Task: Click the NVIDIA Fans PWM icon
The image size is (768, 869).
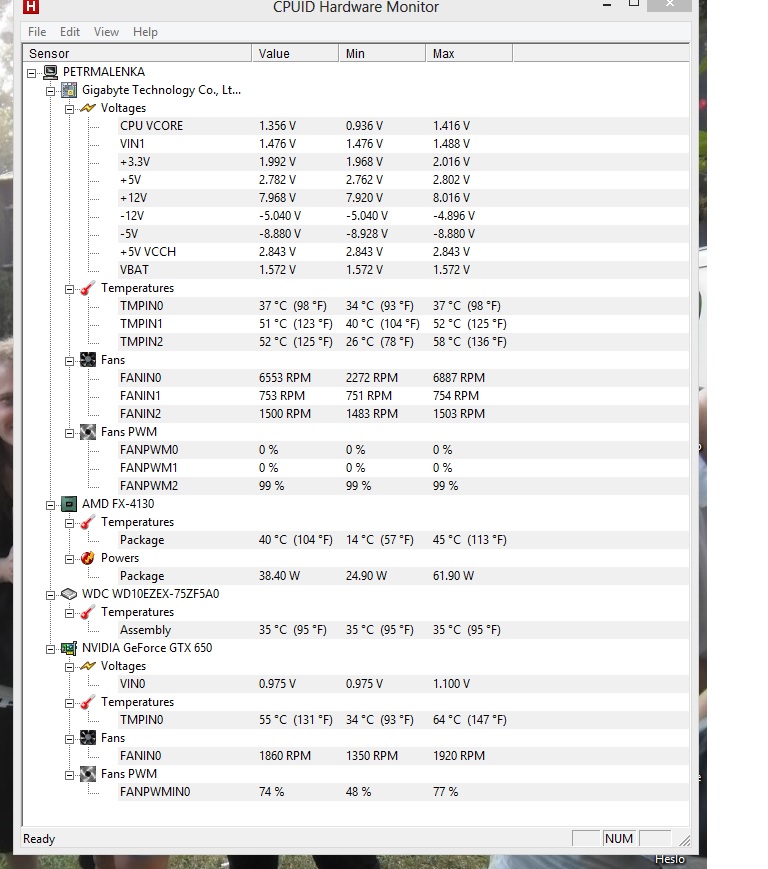Action: 88,774
